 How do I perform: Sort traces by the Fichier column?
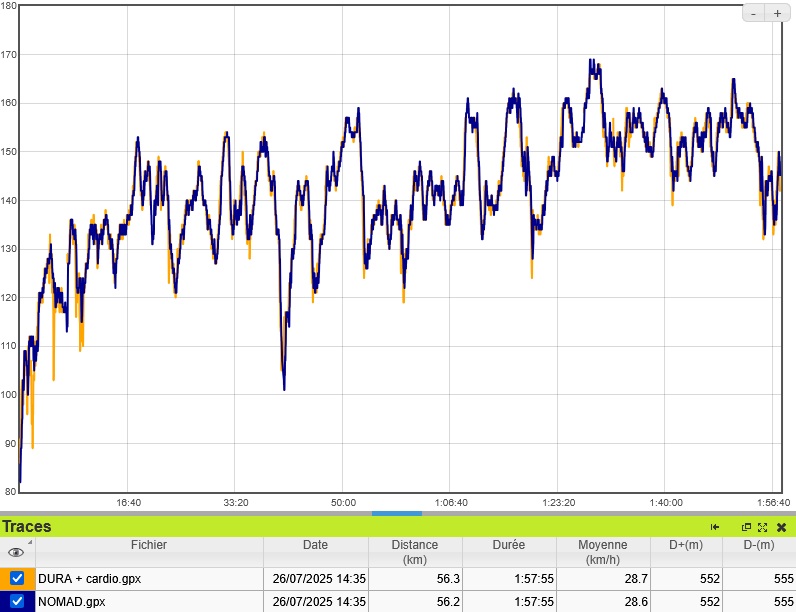[x=149, y=545]
